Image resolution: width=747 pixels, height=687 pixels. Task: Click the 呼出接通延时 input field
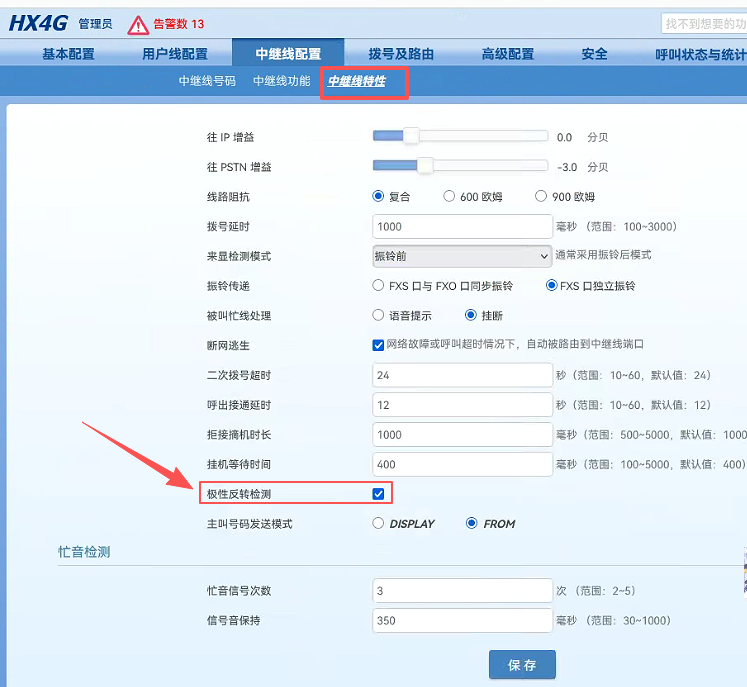pyautogui.click(x=462, y=405)
